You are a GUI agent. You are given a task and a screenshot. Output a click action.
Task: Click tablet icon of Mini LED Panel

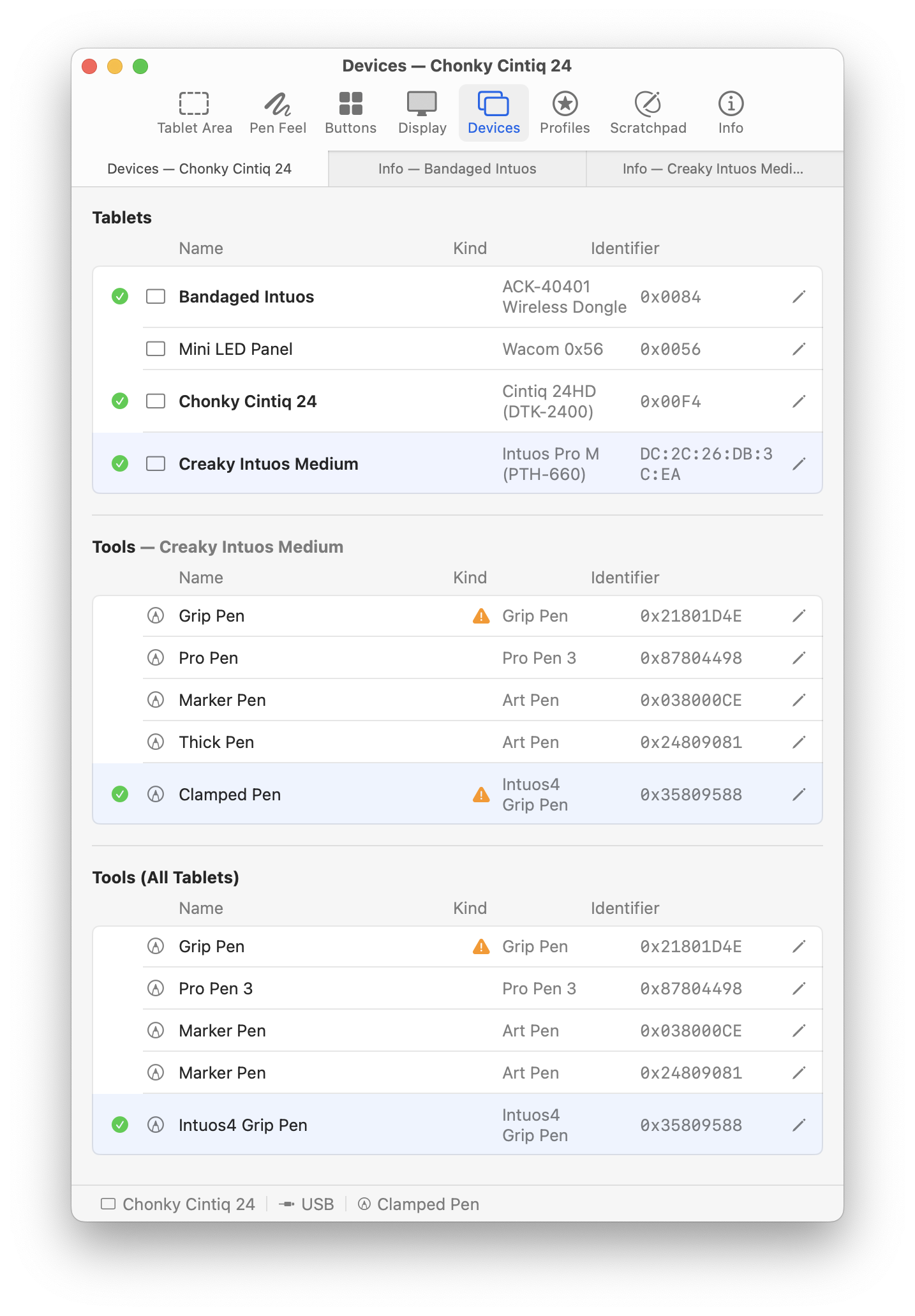coord(156,349)
